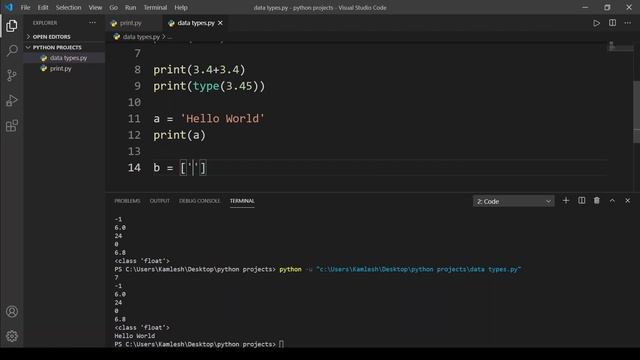Open print.py in the Explorer tree
The width and height of the screenshot is (640, 360).
pos(64,69)
